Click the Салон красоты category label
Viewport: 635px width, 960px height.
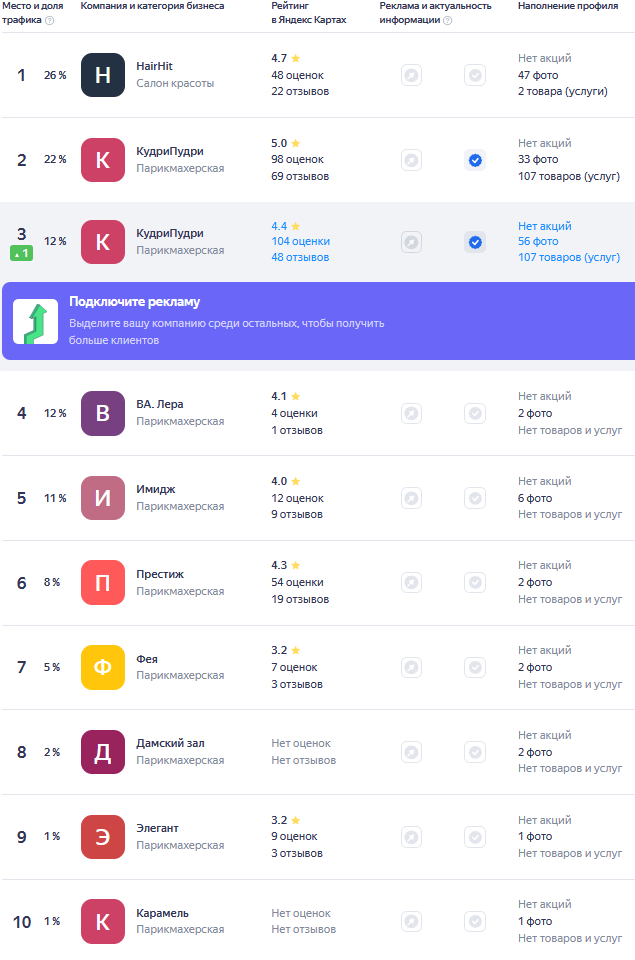click(x=175, y=83)
